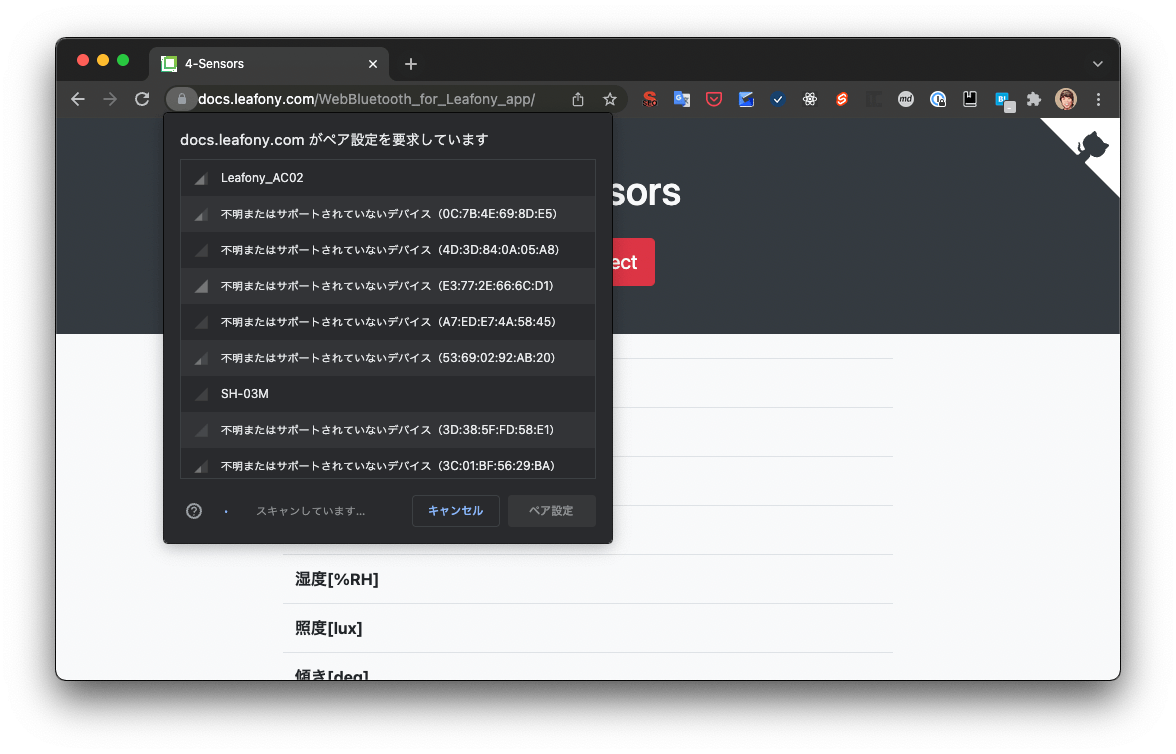Open a new tab with the plus button

tap(410, 64)
